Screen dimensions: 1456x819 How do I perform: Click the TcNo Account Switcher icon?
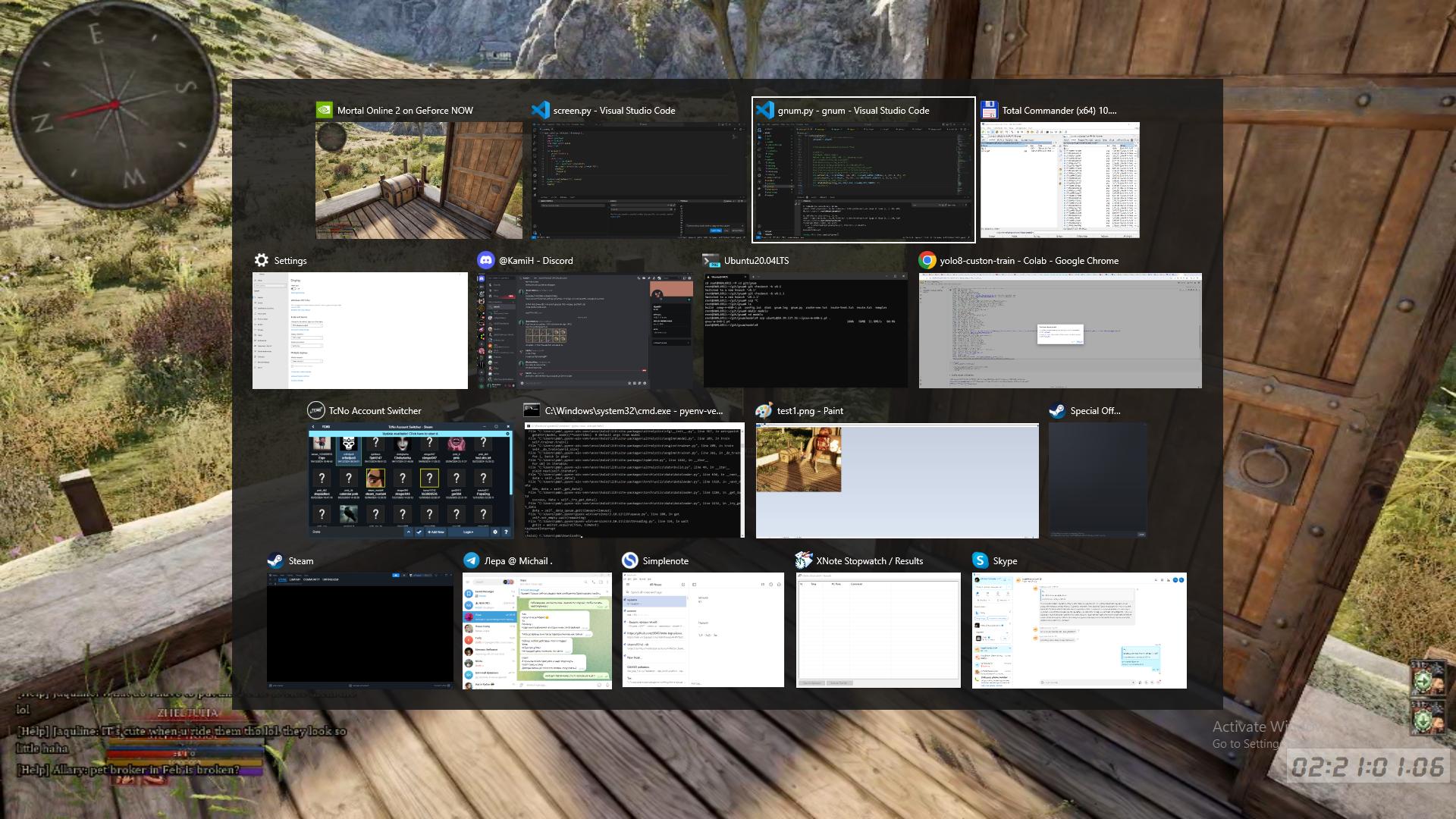pos(315,410)
